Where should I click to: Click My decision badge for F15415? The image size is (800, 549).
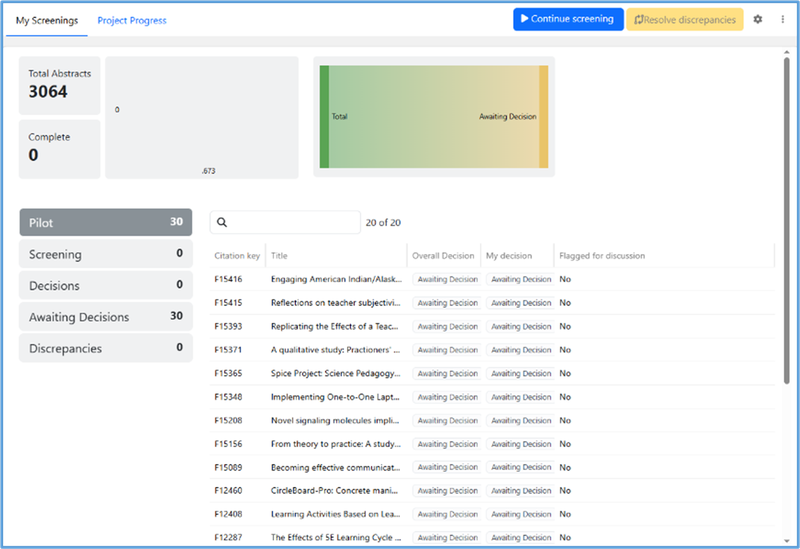(x=520, y=303)
